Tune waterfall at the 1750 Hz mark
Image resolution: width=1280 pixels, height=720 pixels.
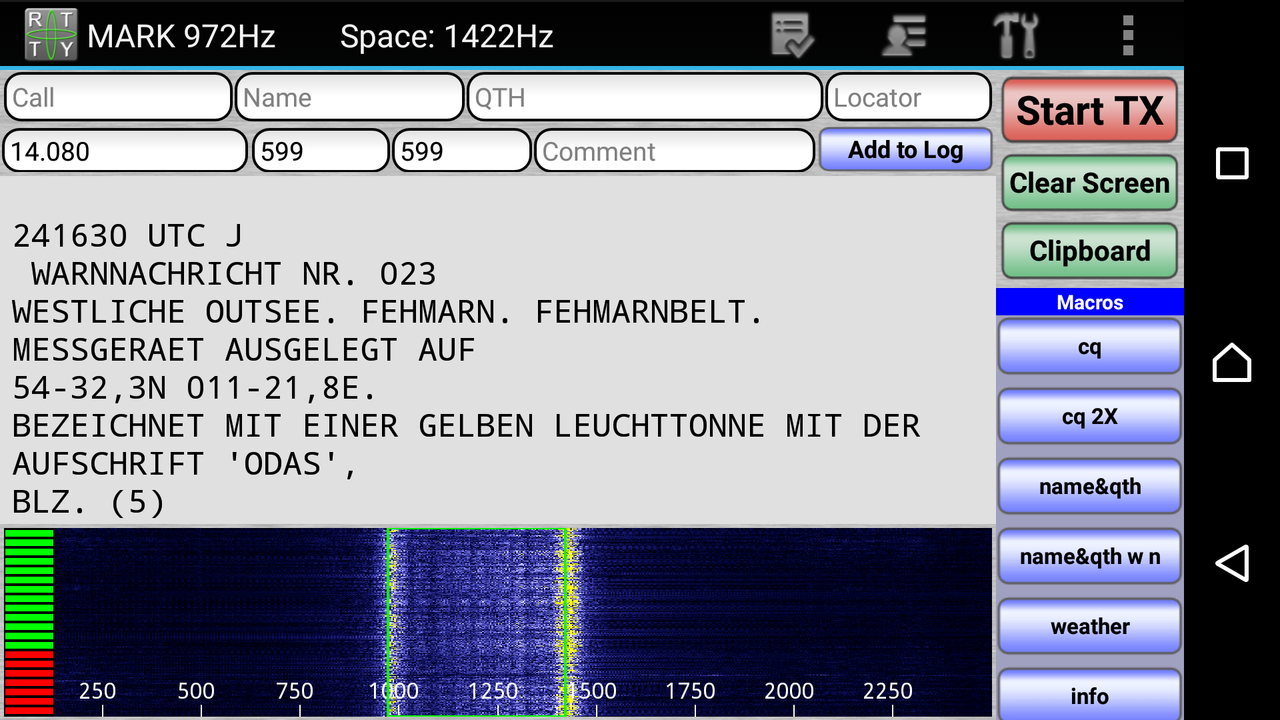tap(690, 691)
